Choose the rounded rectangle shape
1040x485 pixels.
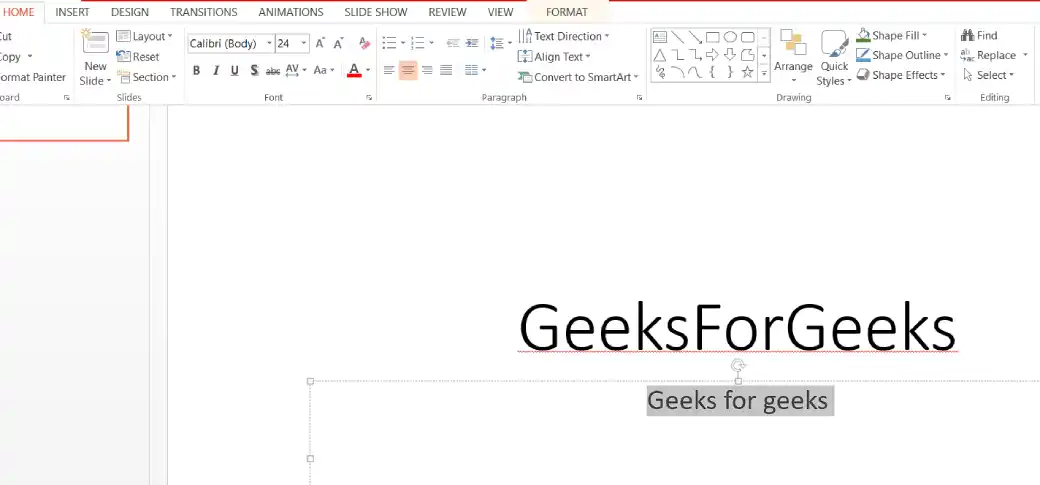click(x=748, y=36)
